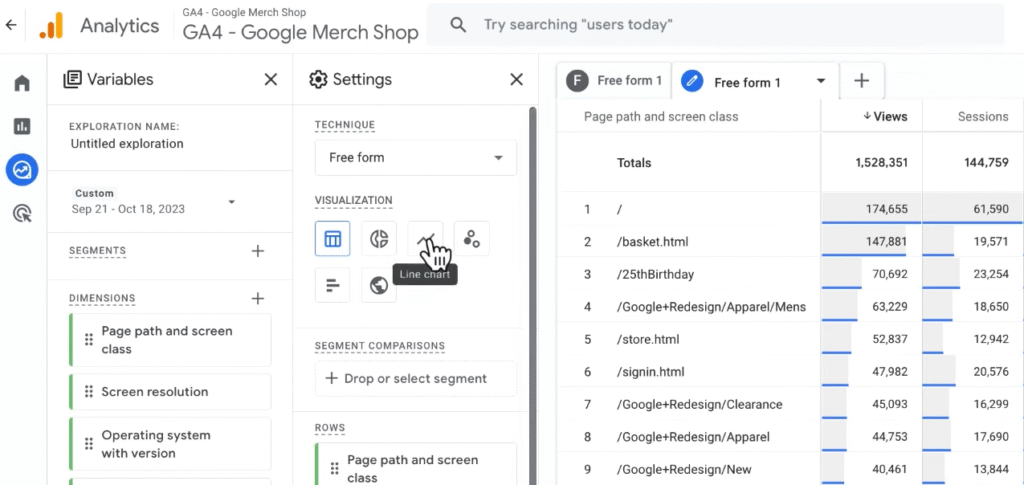Image resolution: width=1024 pixels, height=485 pixels.
Task: Click the Settings panel scrollbar
Action: click(x=532, y=296)
